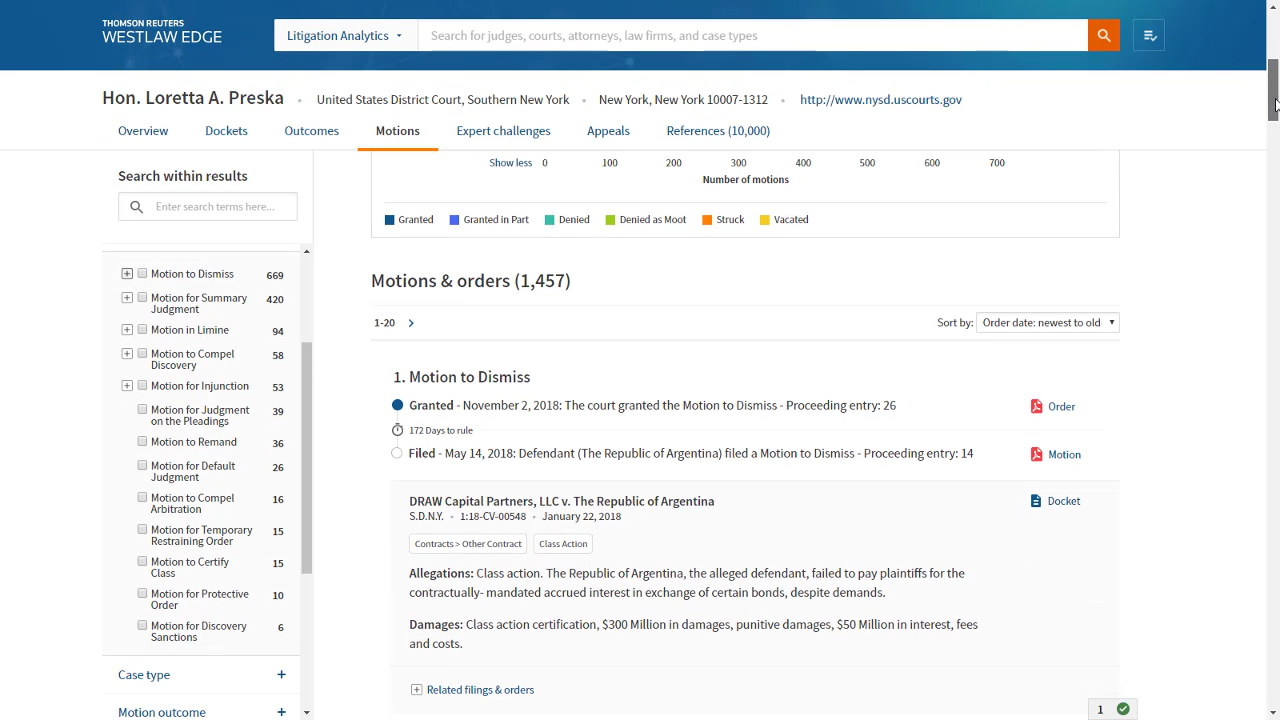Open the Sort by order date dropdown
1280x720 pixels.
(x=1047, y=323)
